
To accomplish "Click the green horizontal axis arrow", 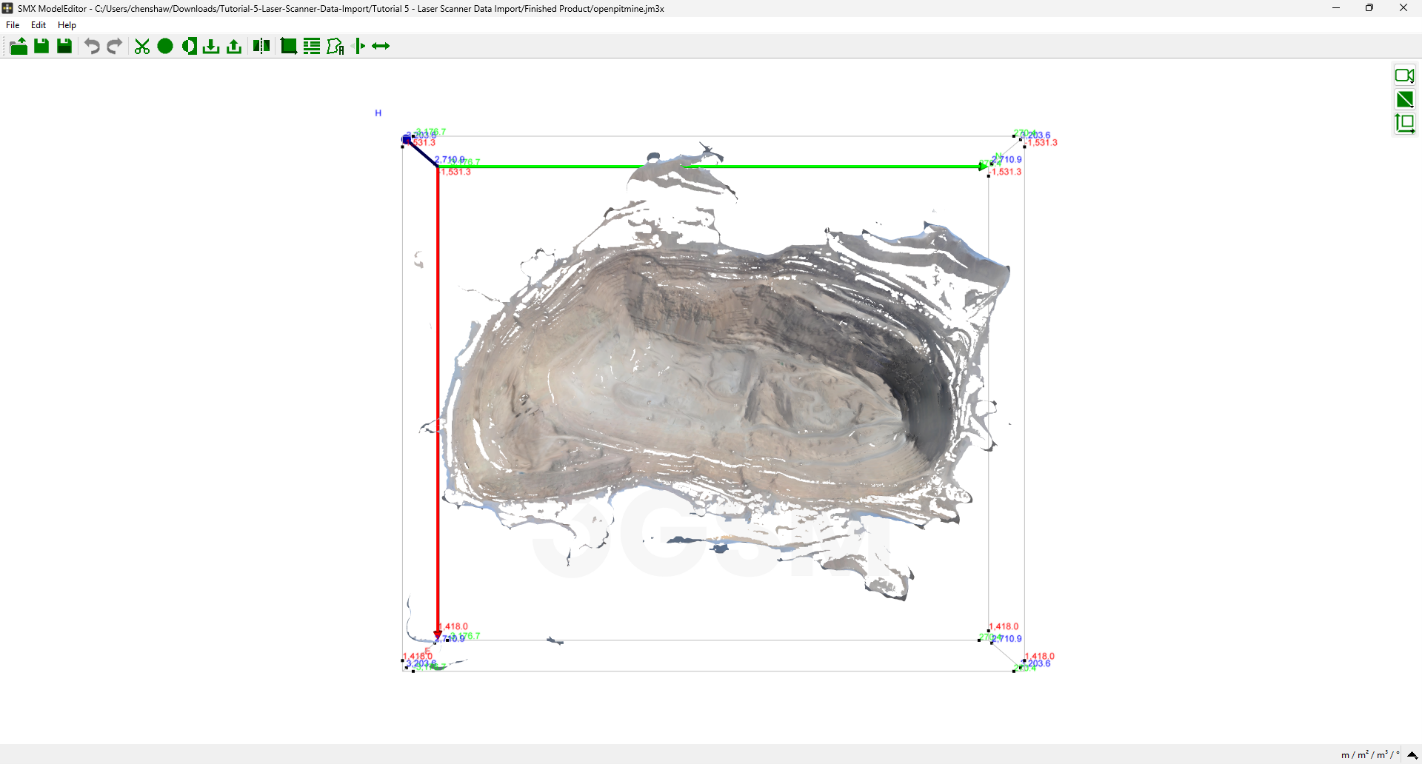I will 712,166.
